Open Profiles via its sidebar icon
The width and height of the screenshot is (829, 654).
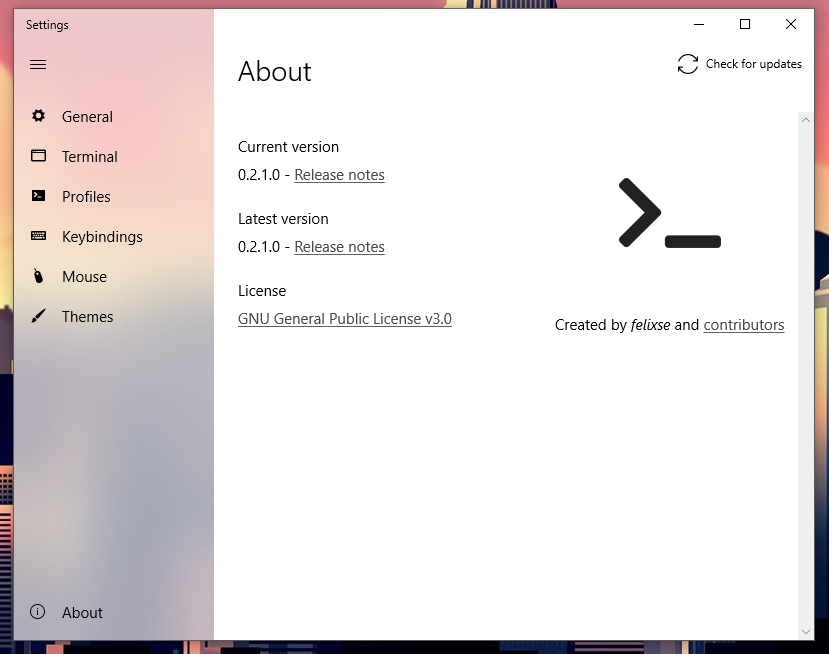point(38,196)
